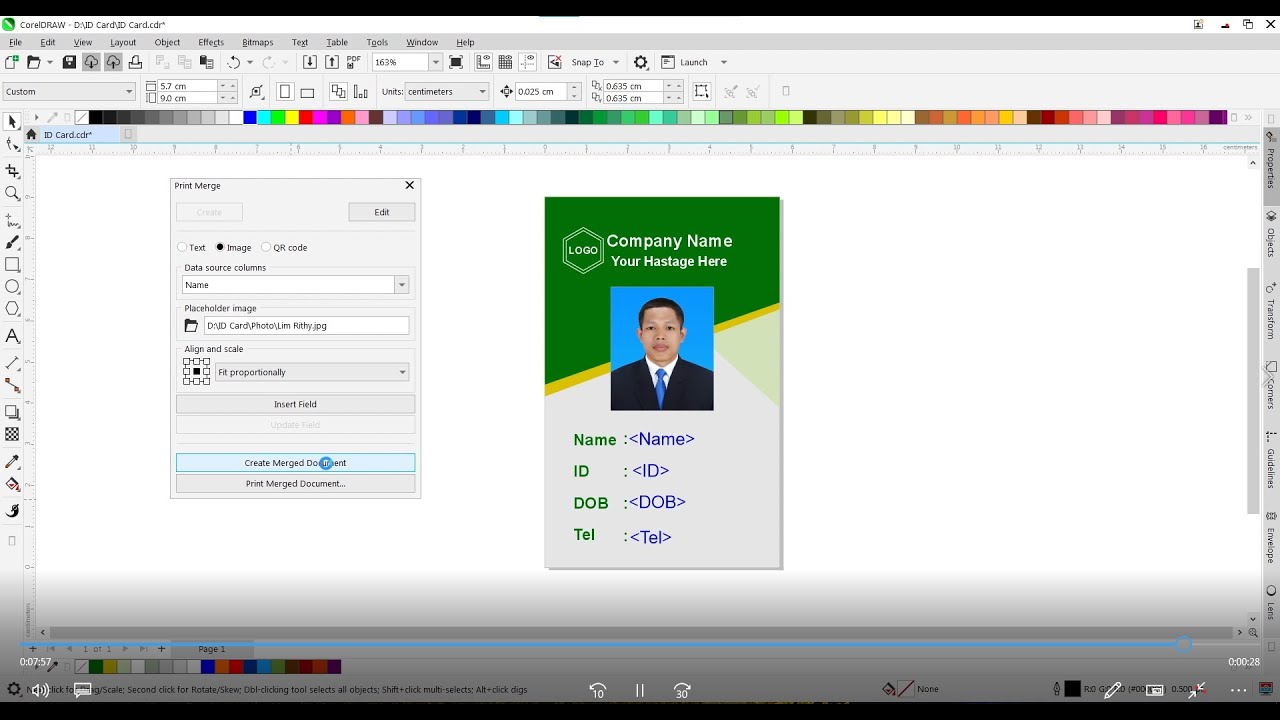1280x720 pixels.
Task: Click the Undo arrow icon
Action: coord(233,62)
